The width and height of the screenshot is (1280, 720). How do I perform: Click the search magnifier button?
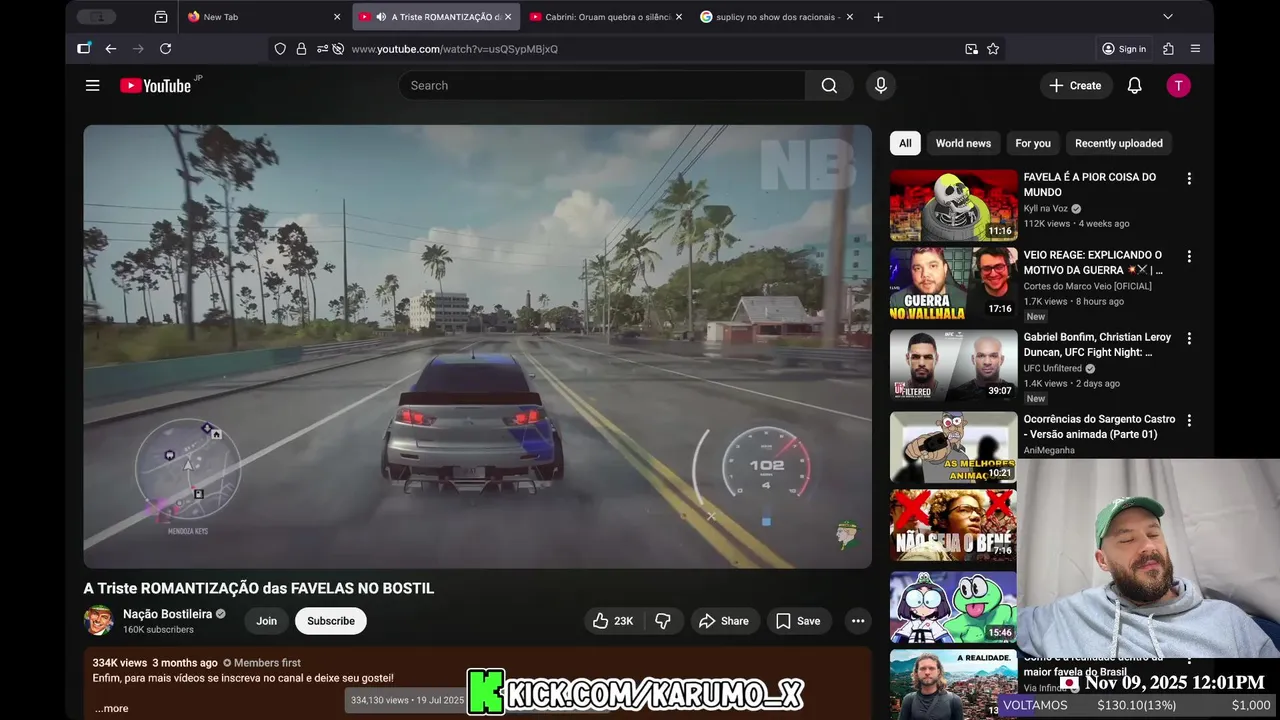tap(829, 86)
